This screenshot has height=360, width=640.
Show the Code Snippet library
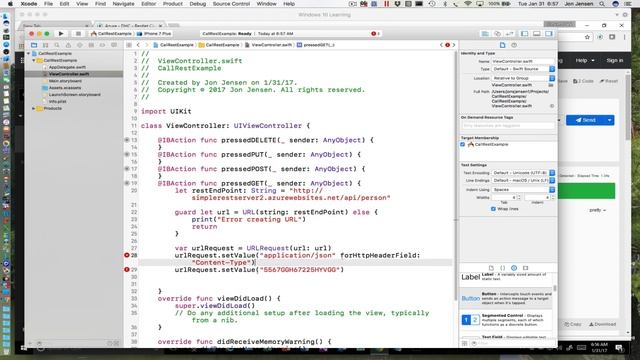tap(502, 268)
